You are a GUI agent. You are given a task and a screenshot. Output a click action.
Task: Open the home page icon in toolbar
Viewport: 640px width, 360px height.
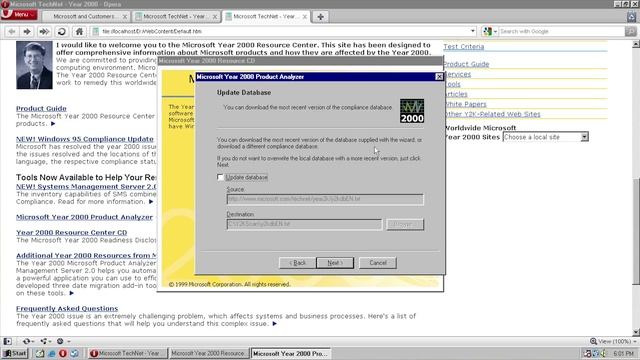coord(79,31)
